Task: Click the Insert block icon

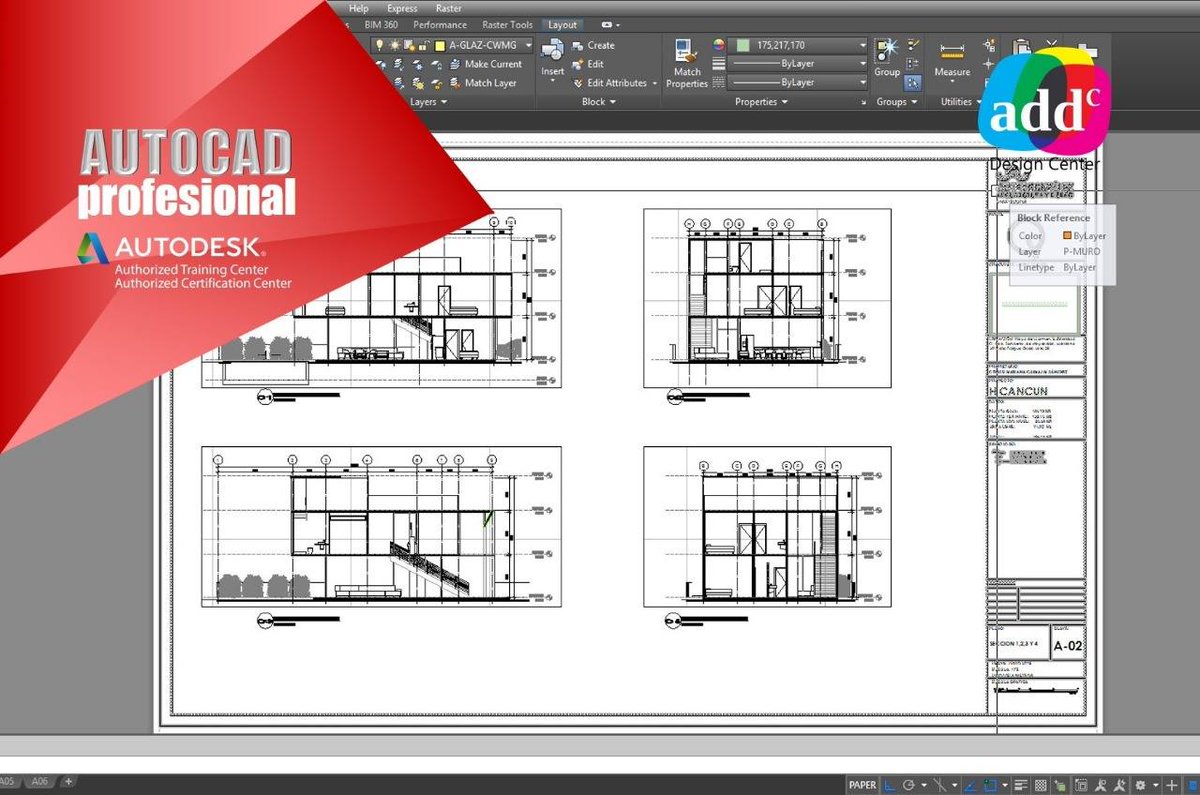Action: click(x=552, y=48)
